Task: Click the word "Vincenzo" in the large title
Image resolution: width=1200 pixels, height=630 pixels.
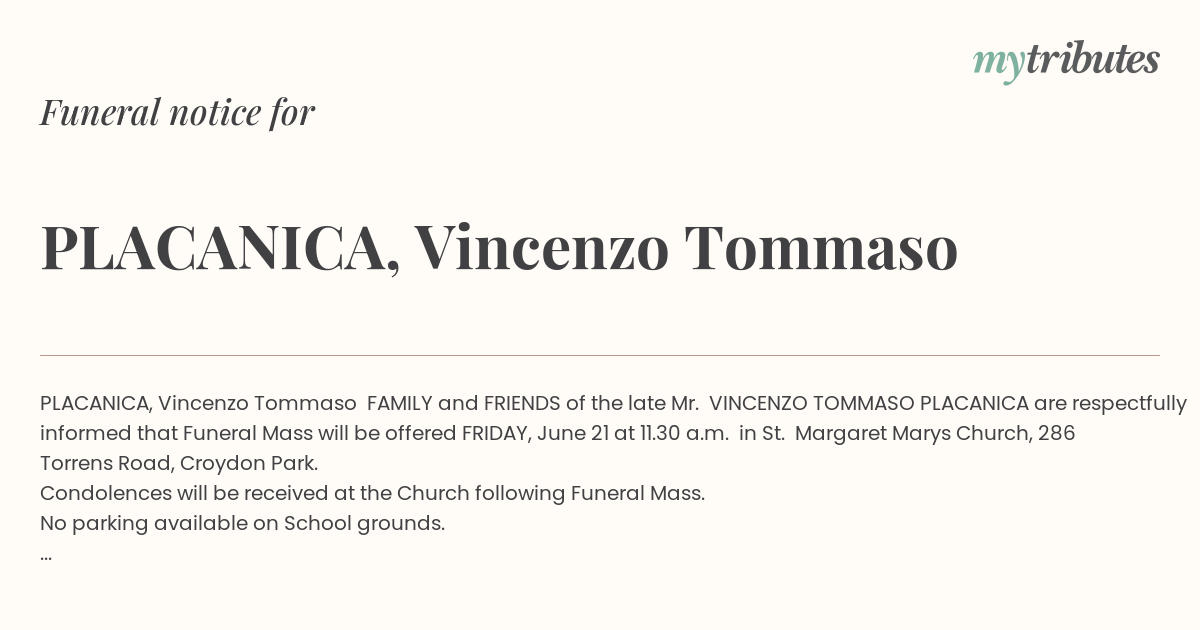Action: click(x=542, y=248)
